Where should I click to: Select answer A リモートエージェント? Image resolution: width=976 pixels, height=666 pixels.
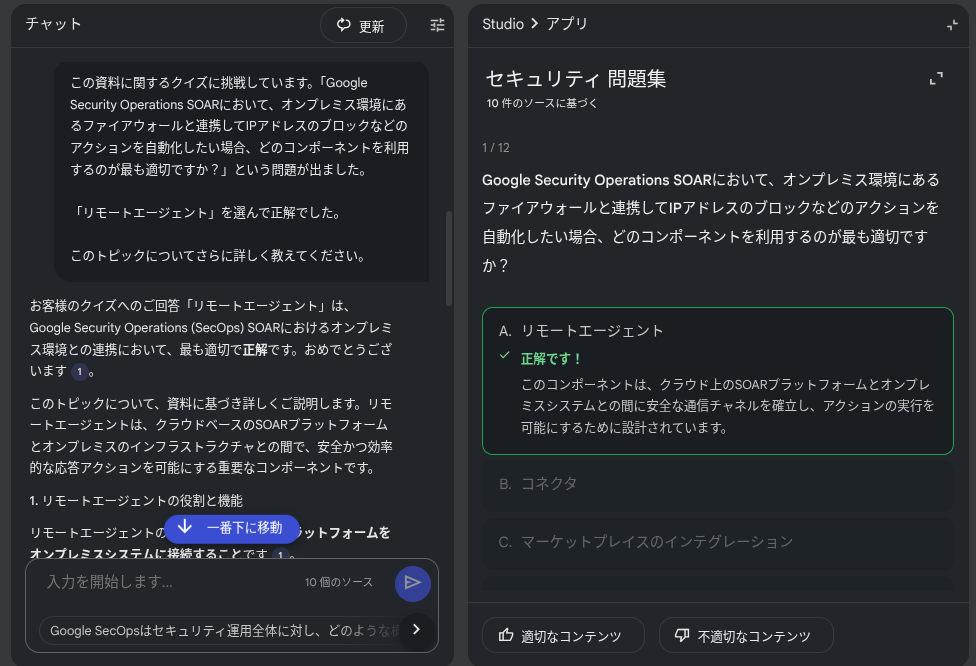pyautogui.click(x=718, y=381)
